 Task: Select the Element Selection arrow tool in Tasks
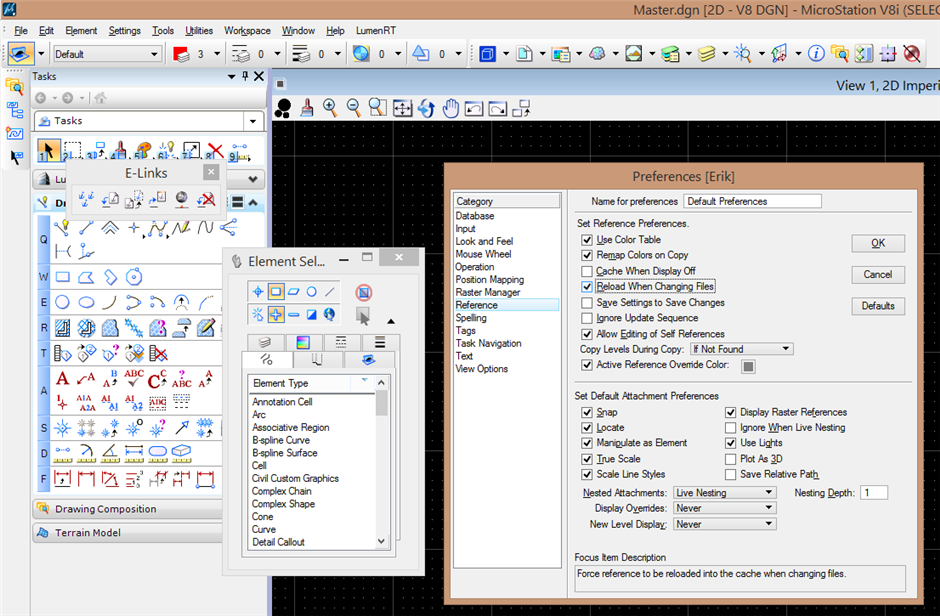[47, 150]
